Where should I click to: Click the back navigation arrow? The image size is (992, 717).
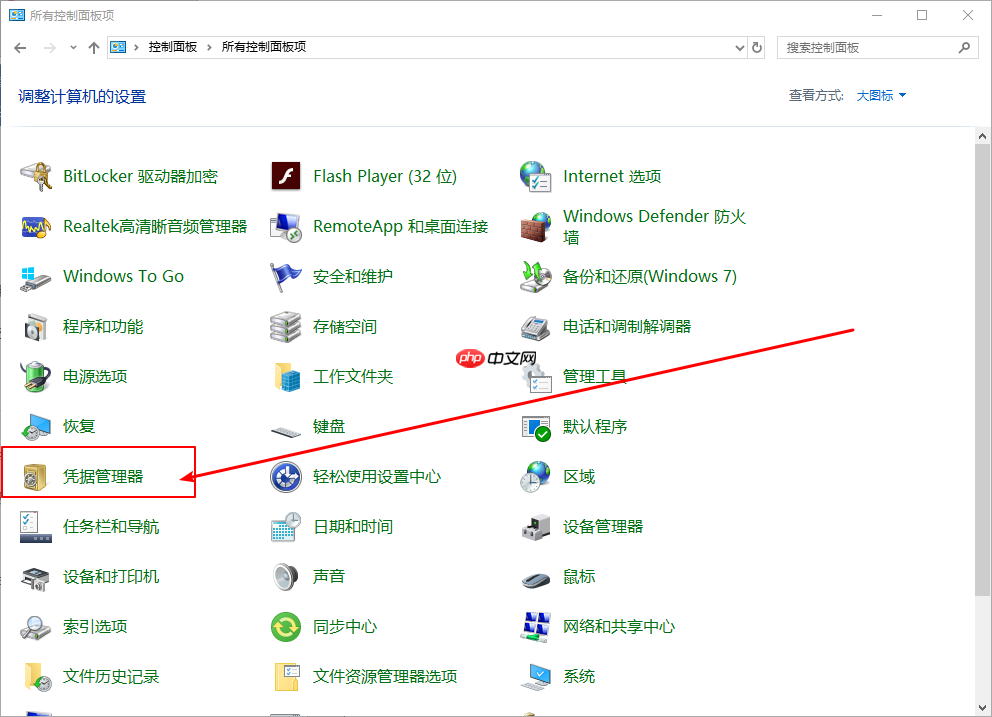coord(20,47)
